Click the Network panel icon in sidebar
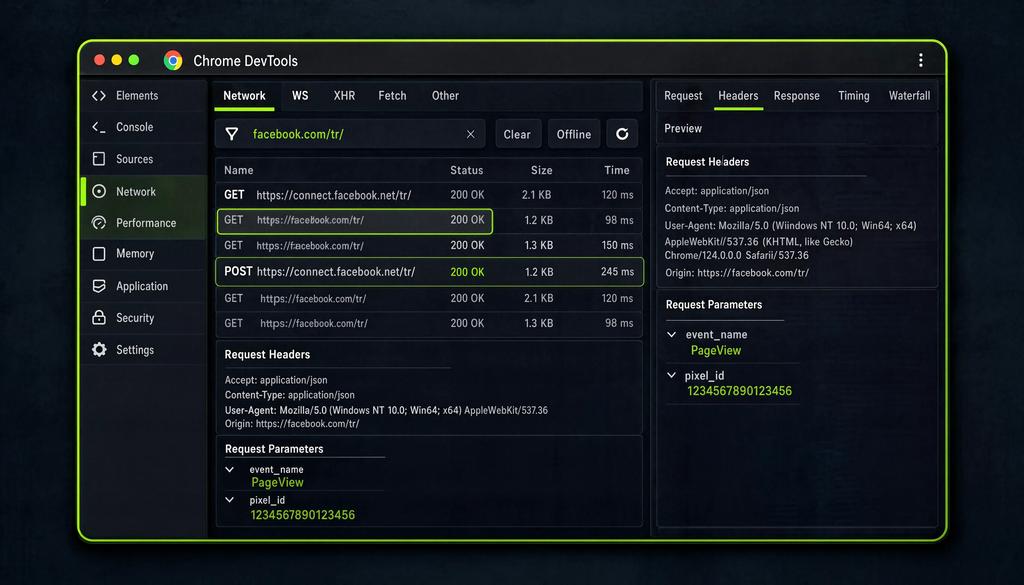The width and height of the screenshot is (1024, 585). point(99,191)
